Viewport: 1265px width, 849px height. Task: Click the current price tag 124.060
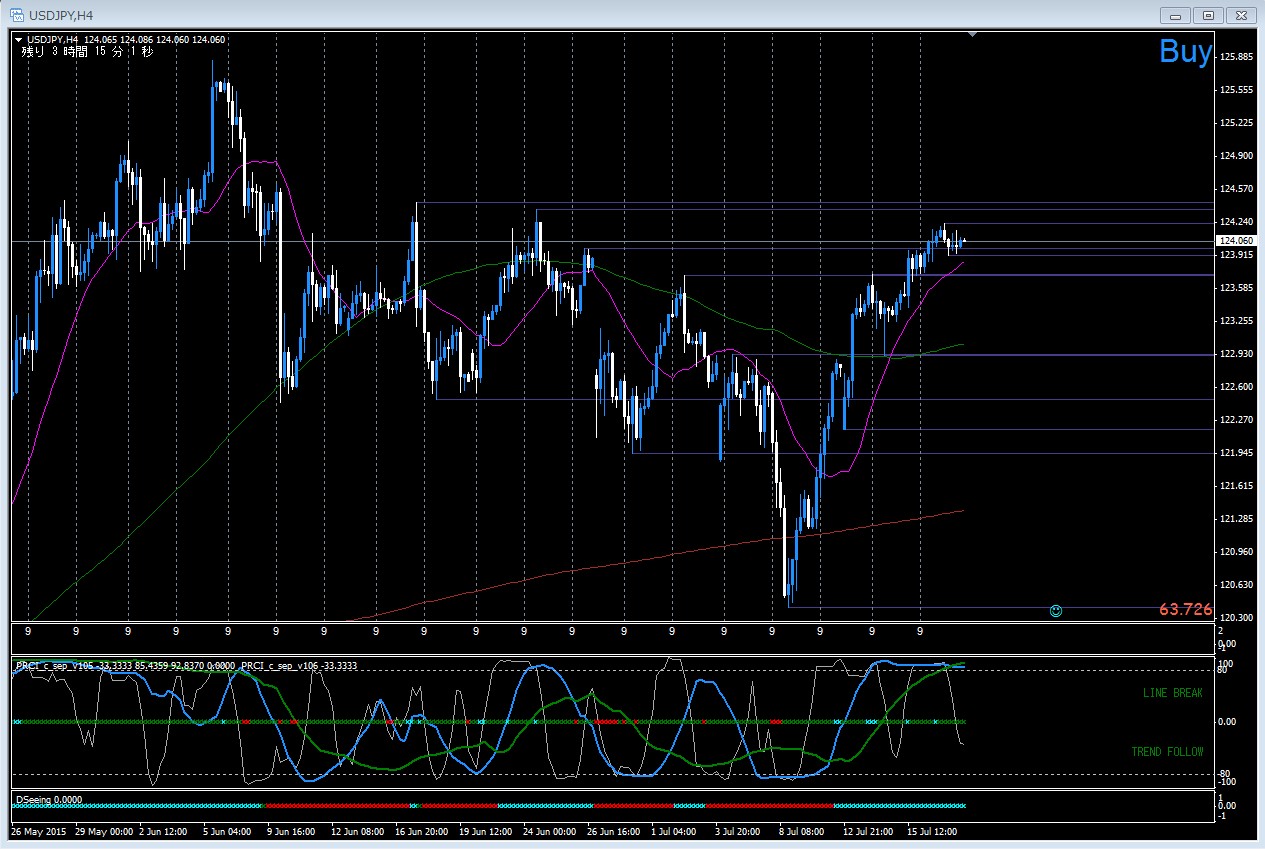1235,241
